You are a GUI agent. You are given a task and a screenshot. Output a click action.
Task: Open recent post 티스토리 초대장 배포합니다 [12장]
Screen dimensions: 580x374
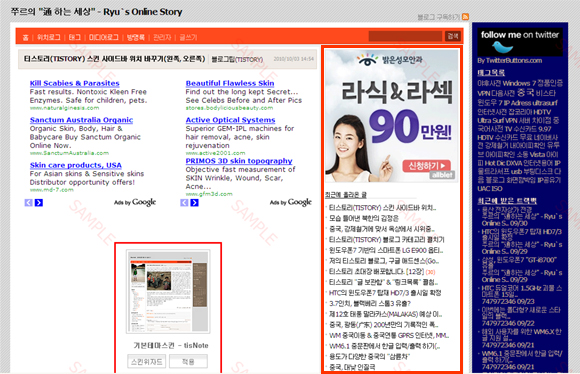tap(376, 272)
